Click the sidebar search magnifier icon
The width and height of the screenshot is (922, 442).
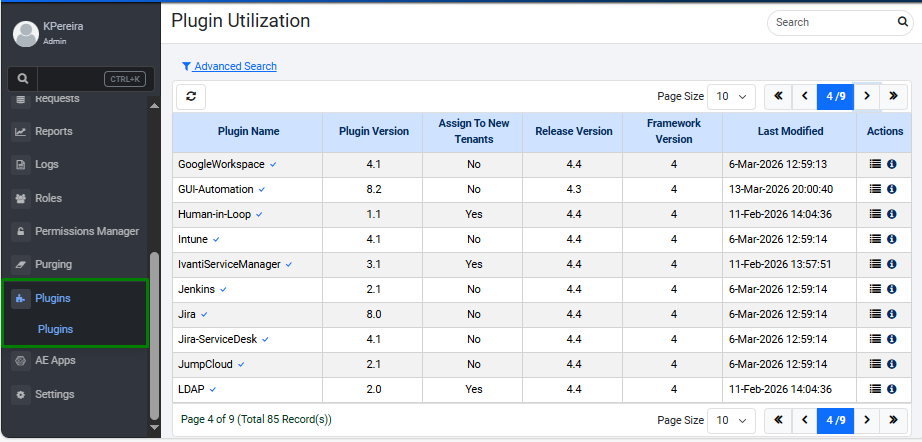(22, 79)
